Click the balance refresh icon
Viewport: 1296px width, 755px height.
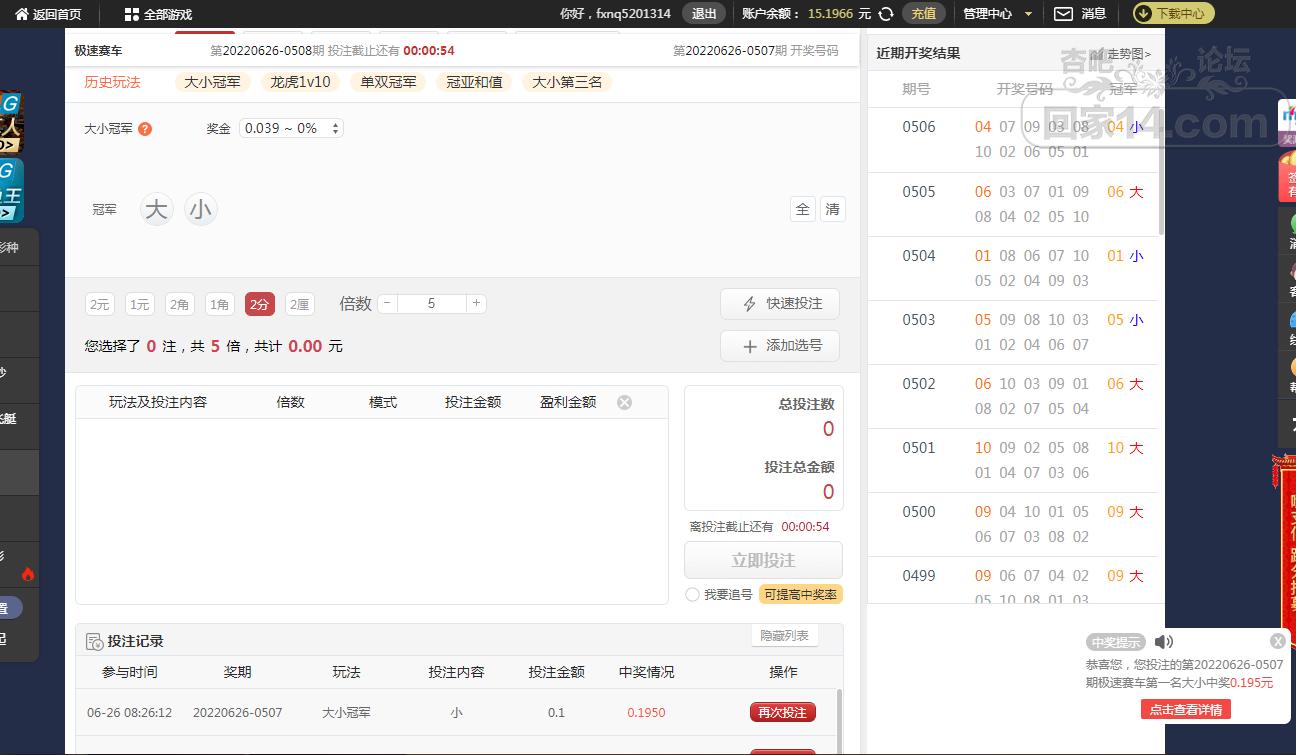[885, 14]
